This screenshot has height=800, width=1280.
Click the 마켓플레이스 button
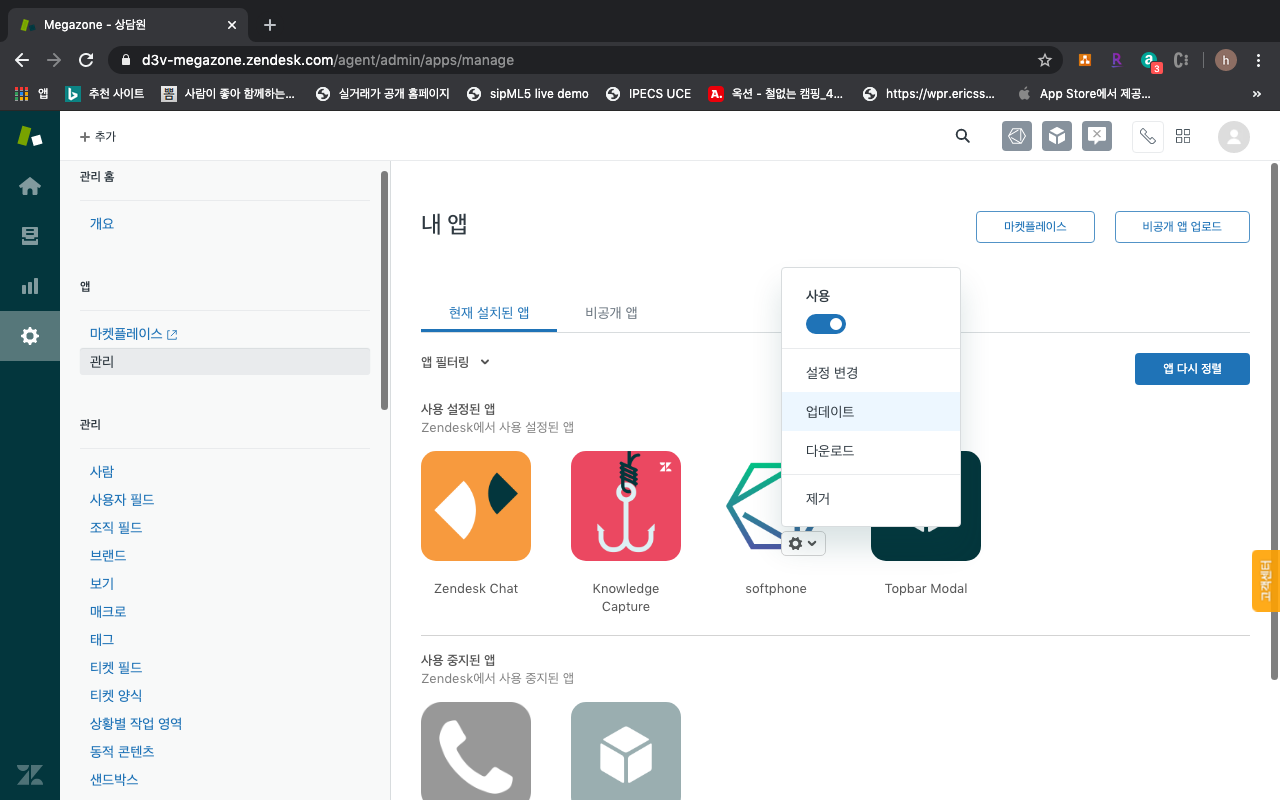pos(1035,227)
